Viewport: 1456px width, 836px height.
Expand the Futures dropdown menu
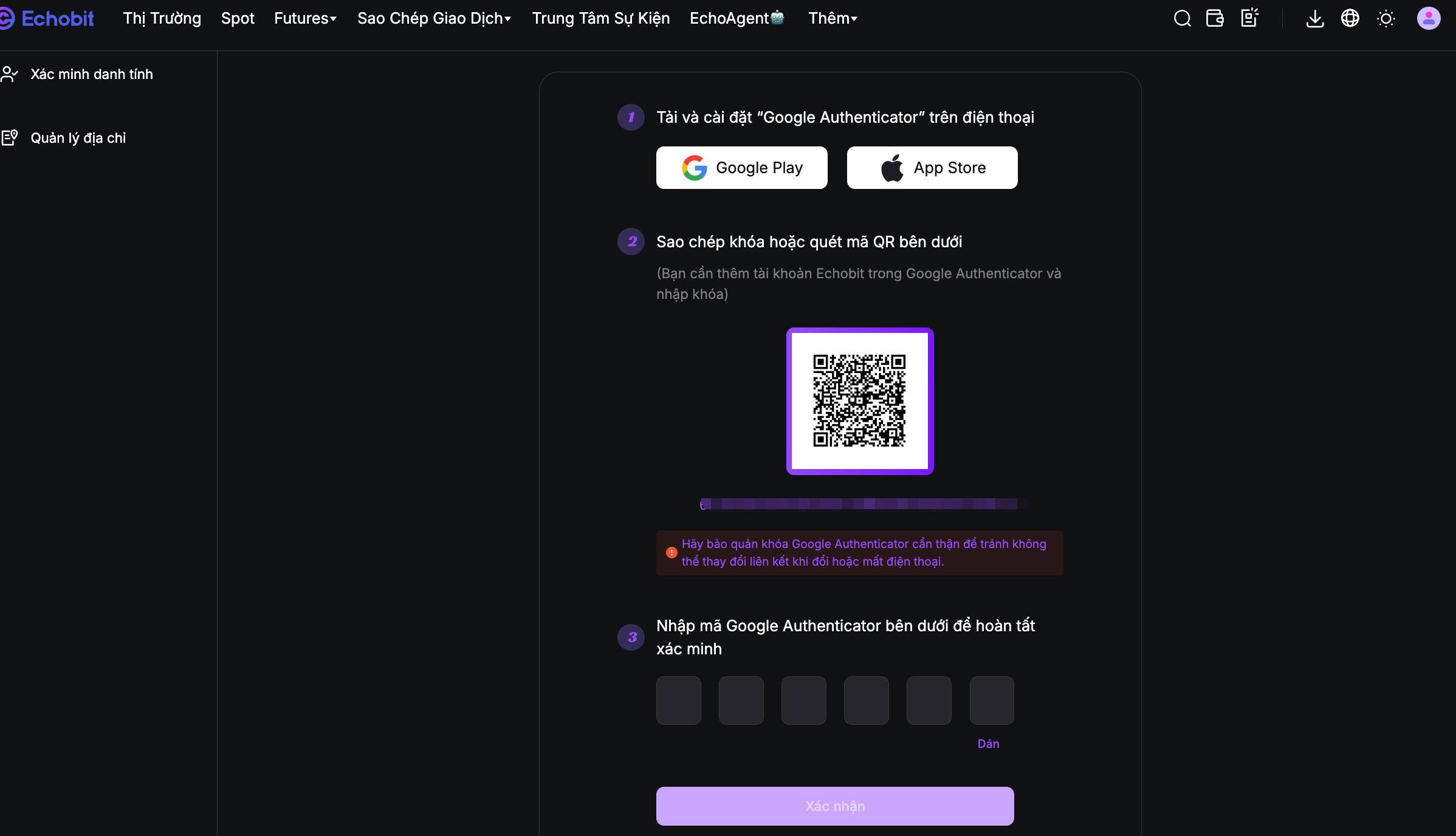tap(305, 18)
